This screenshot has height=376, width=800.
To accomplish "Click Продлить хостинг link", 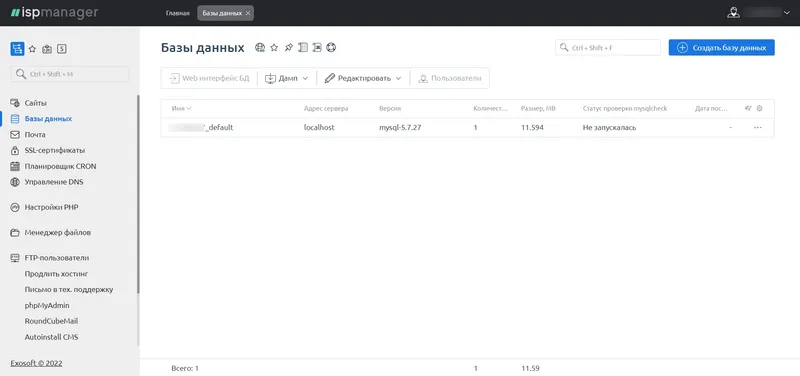I will (57, 274).
